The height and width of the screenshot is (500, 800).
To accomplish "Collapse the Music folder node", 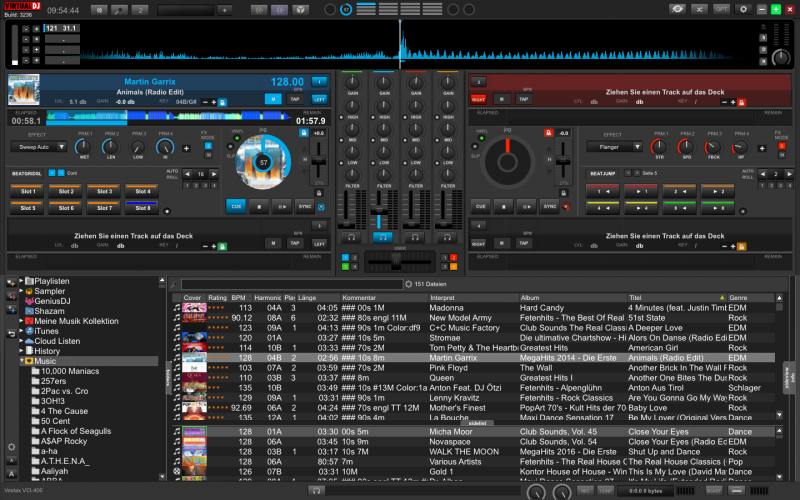I will click(x=21, y=360).
